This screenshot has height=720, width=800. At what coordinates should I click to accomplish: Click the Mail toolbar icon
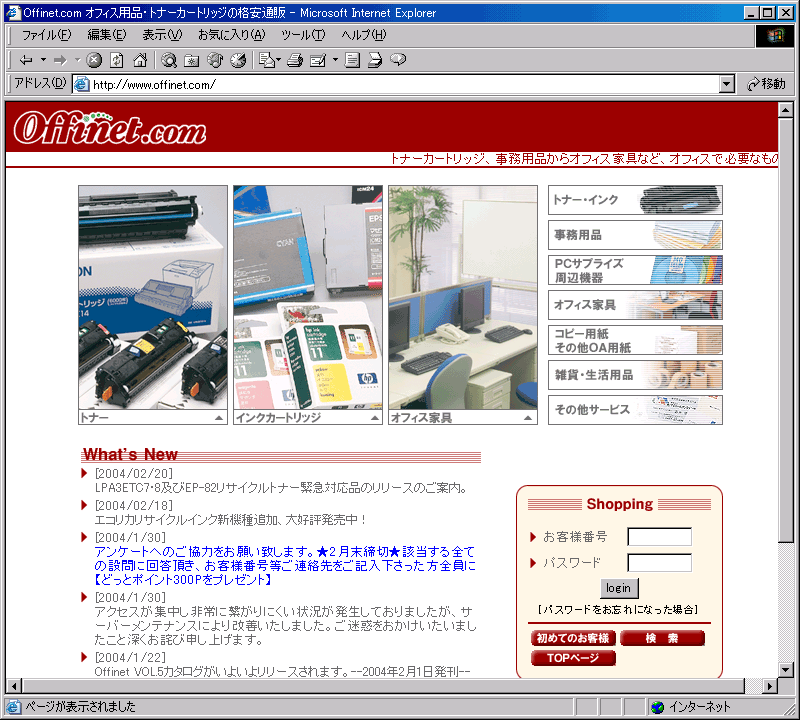click(x=269, y=60)
